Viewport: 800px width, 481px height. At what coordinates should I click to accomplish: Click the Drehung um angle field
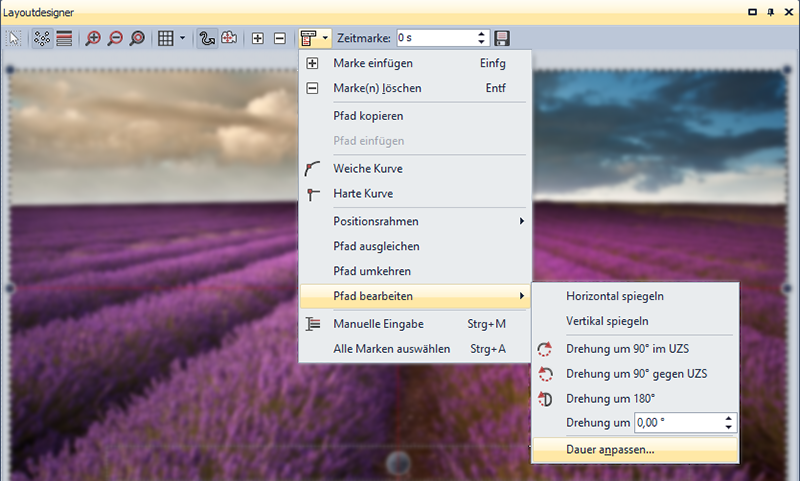click(x=678, y=423)
